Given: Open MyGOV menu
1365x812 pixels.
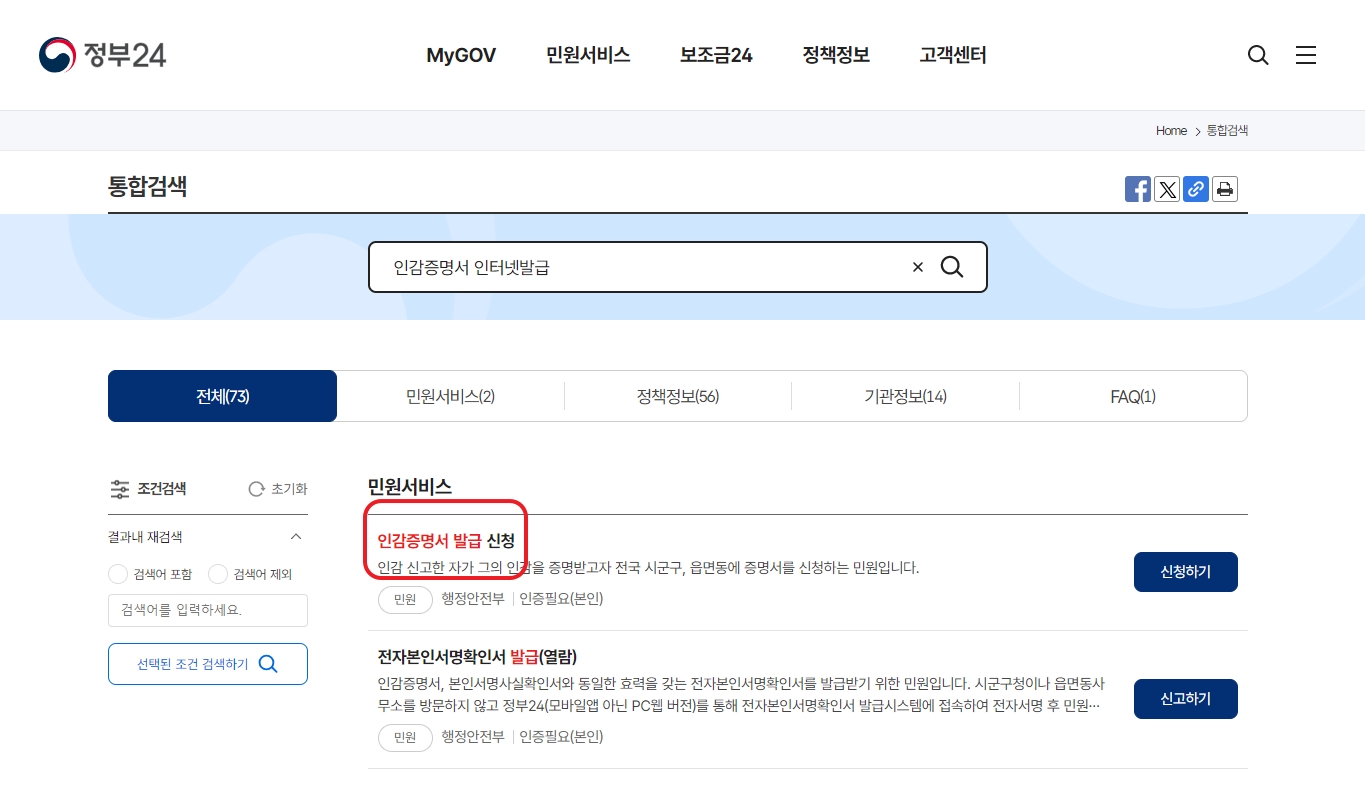Looking at the screenshot, I should point(461,55).
